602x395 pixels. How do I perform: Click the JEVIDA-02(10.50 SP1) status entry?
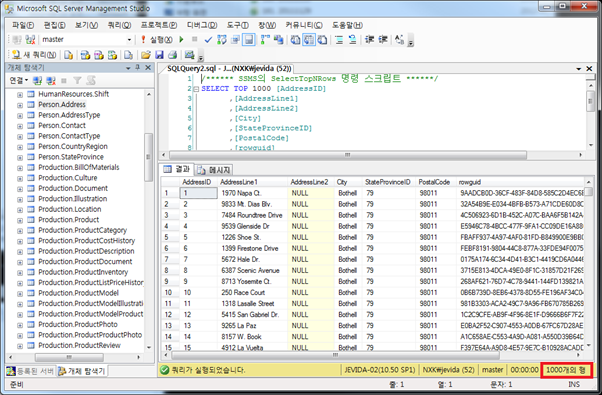[x=379, y=370]
